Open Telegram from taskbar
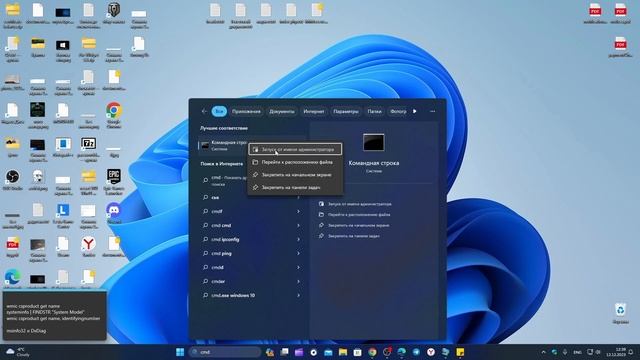The image size is (640, 360). coord(416,352)
